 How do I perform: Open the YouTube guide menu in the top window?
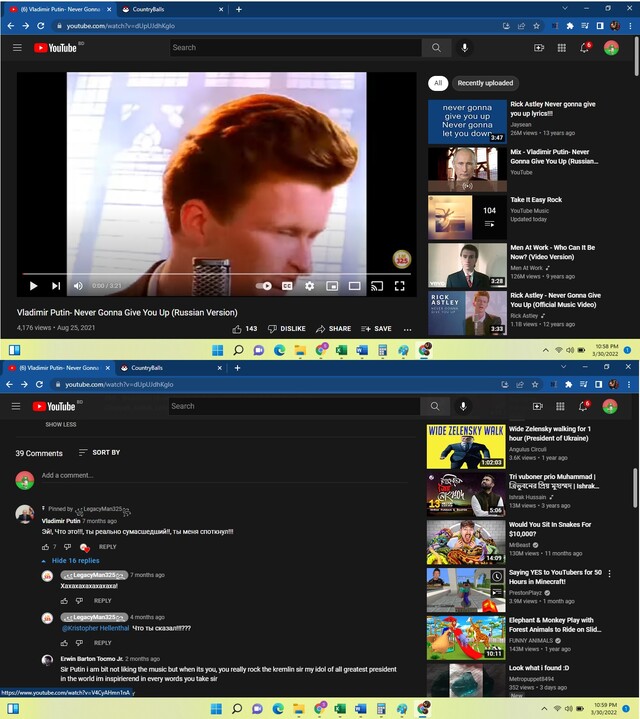pos(17,48)
